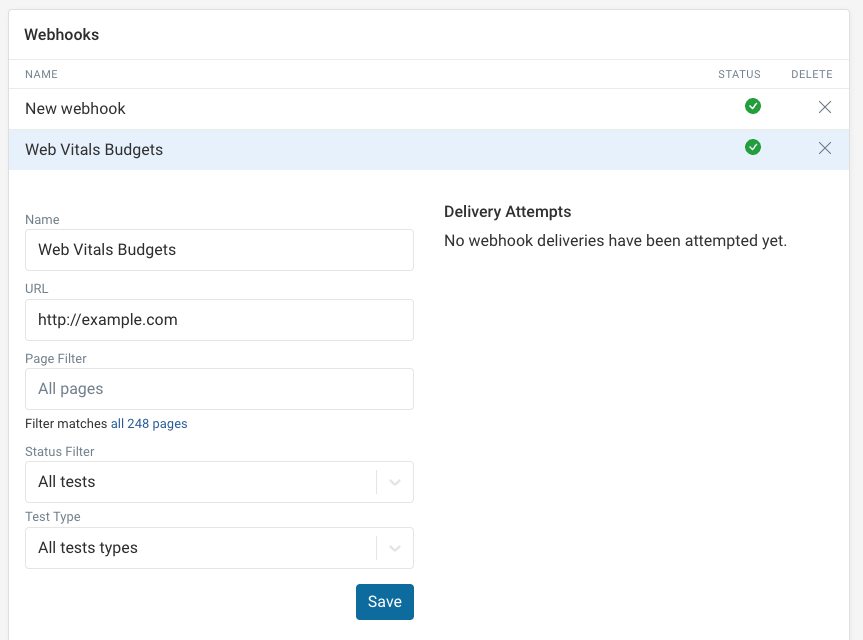Click the Page Filter field showing All pages
Screen dimensions: 863x640
(219, 388)
